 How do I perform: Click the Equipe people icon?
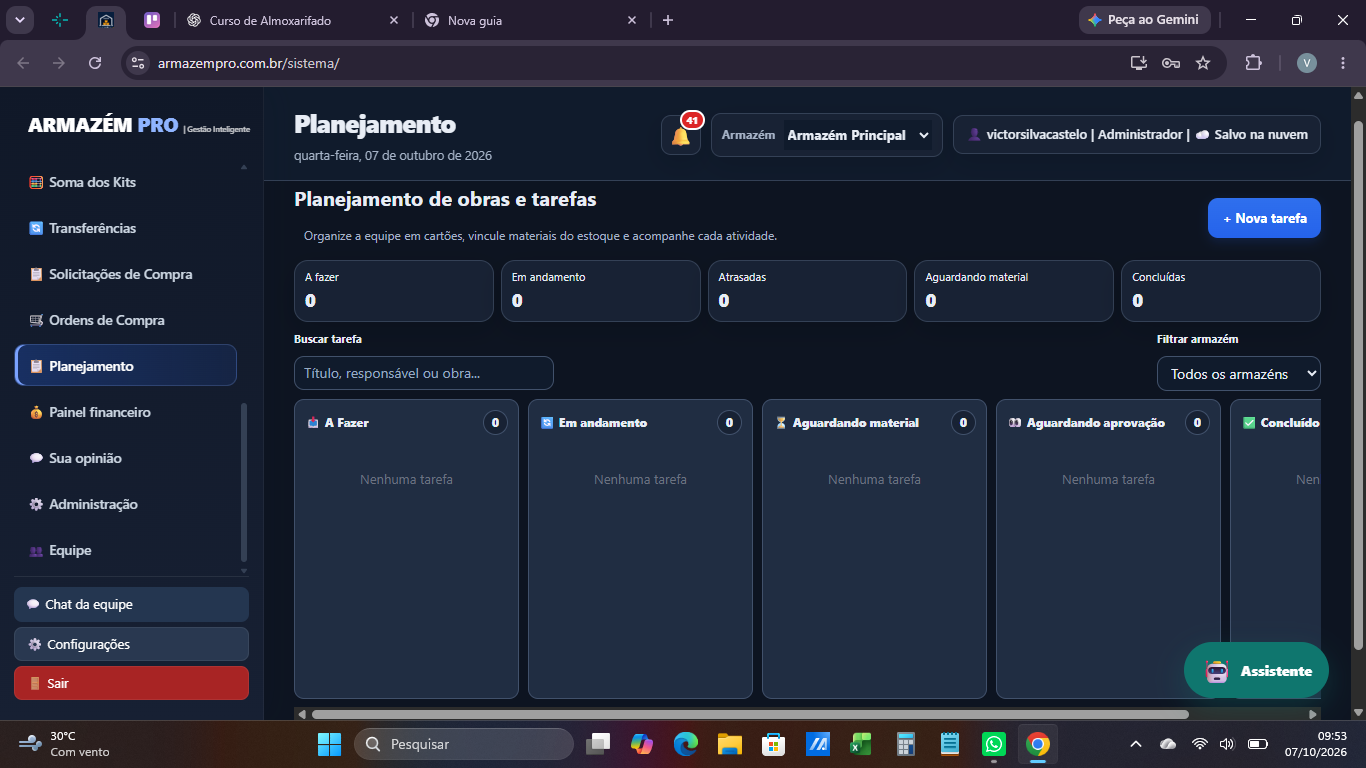point(36,550)
